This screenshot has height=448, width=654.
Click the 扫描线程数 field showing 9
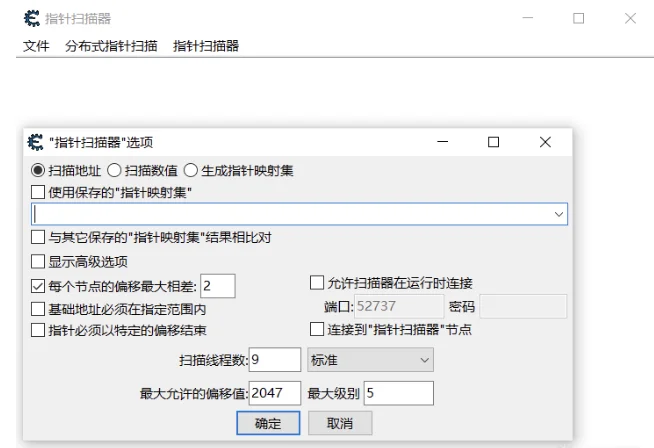pos(275,360)
